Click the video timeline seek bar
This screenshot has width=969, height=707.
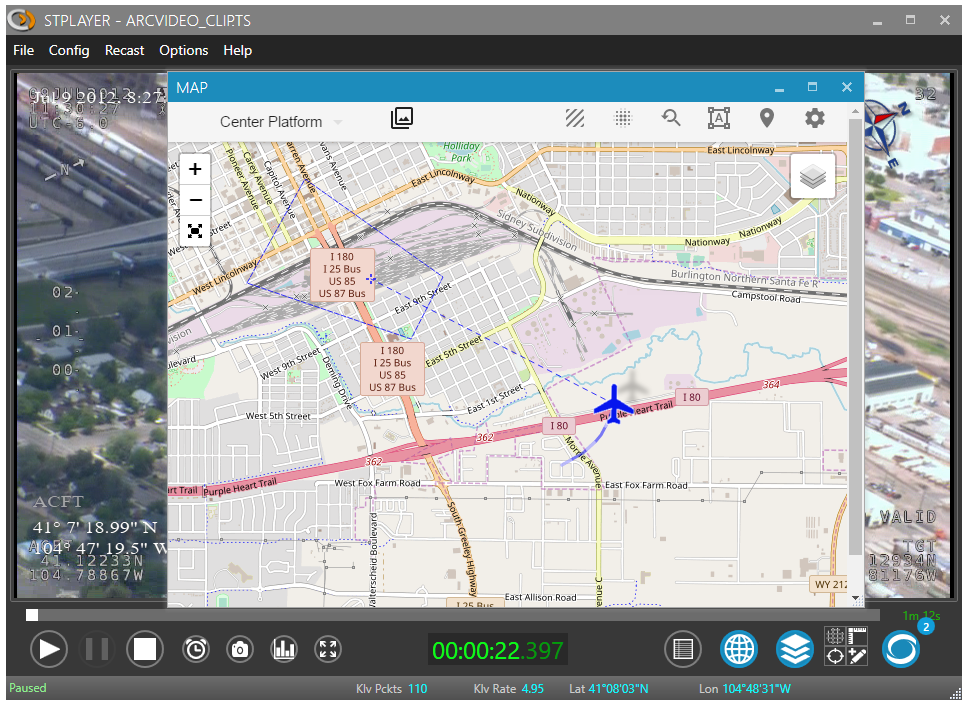pyautogui.click(x=450, y=615)
